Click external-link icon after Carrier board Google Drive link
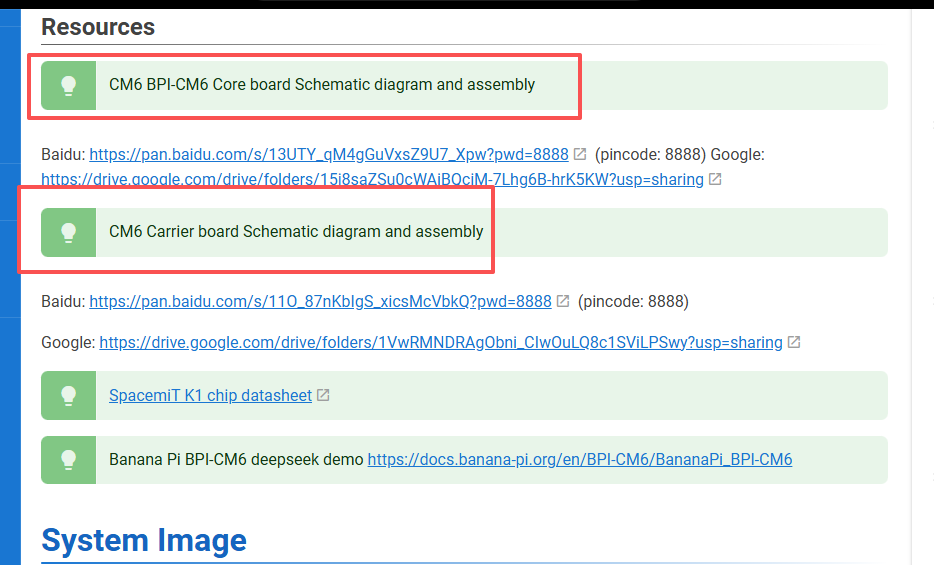Viewport: 934px width, 565px height. coord(794,342)
